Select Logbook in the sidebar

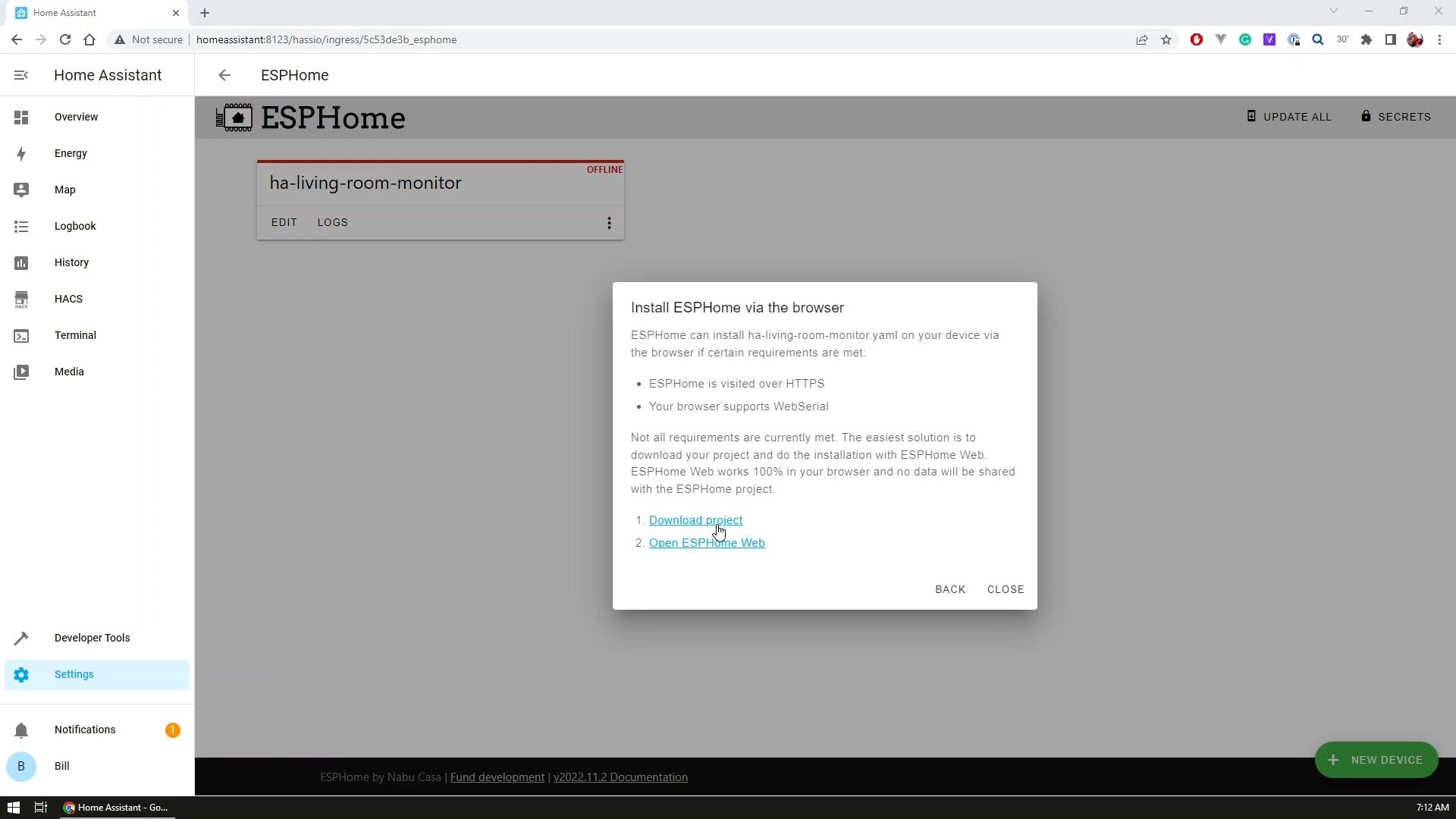click(x=97, y=226)
